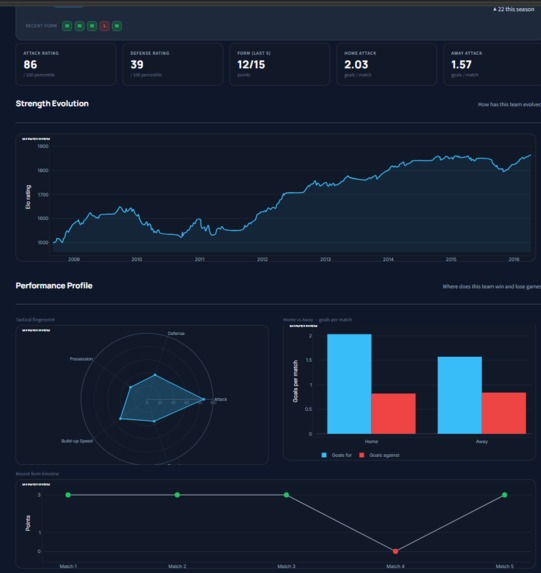
Task: Click the Attack Rating value 86
Action: point(30,65)
